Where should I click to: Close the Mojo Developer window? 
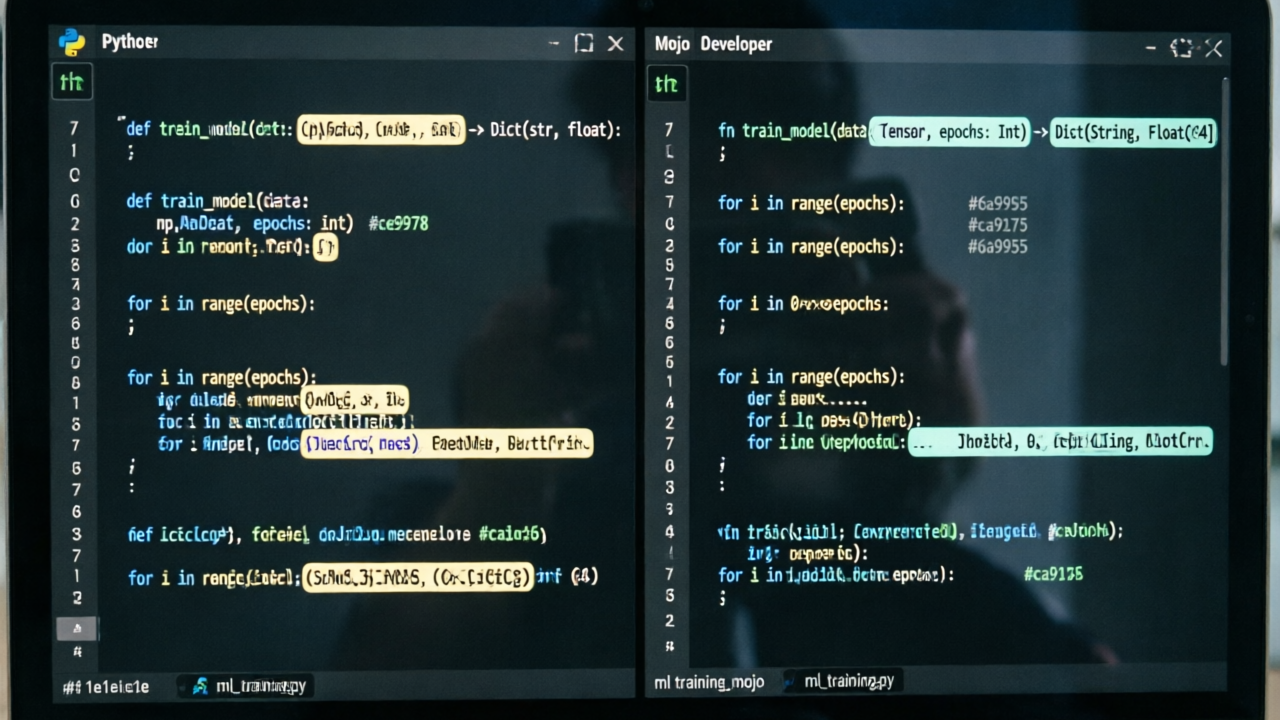[1213, 47]
